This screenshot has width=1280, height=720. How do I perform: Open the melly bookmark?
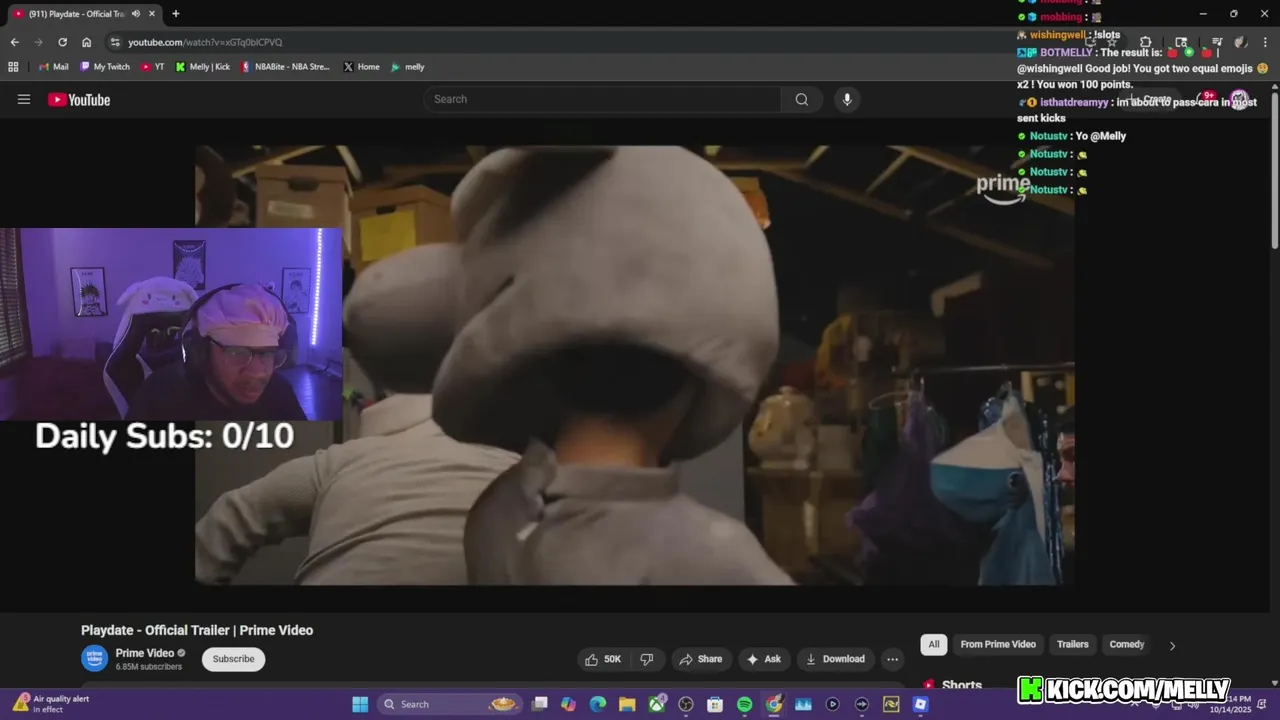[407, 67]
